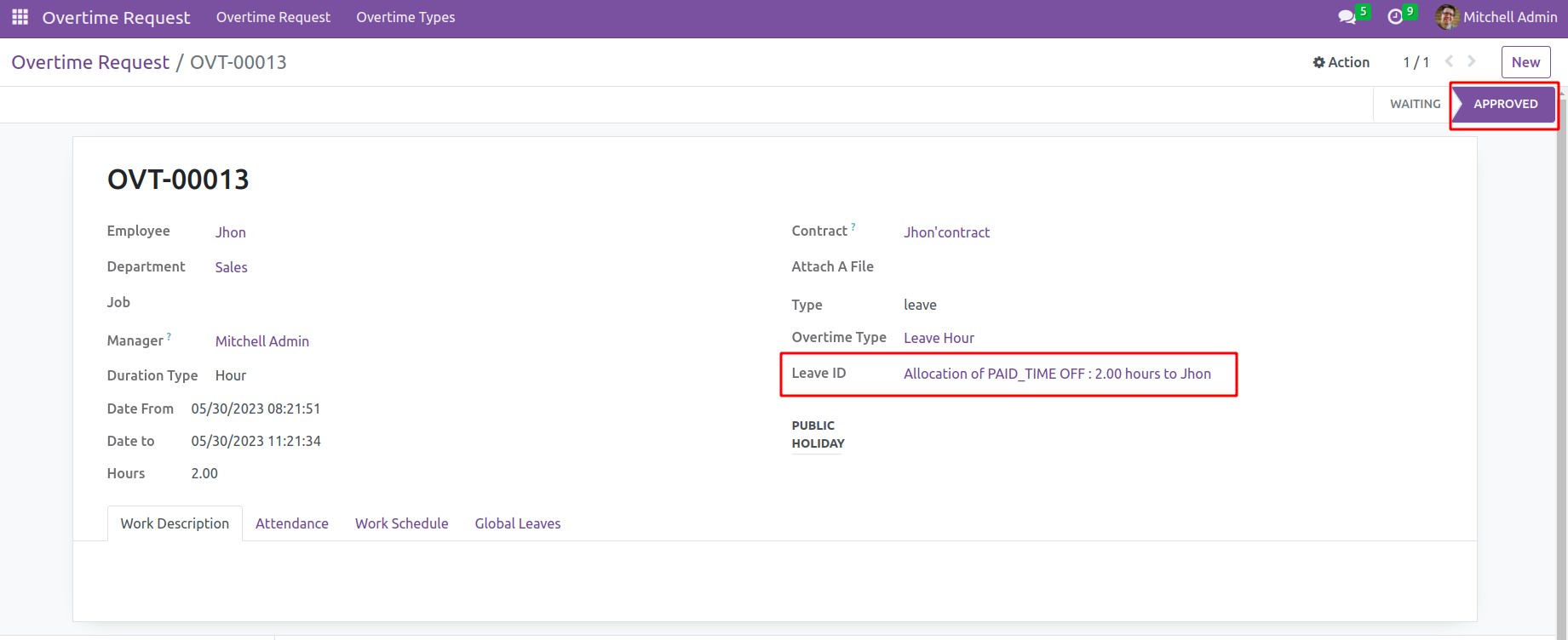The width and height of the screenshot is (1568, 640).
Task: Go to previous record arrow
Action: click(1449, 61)
